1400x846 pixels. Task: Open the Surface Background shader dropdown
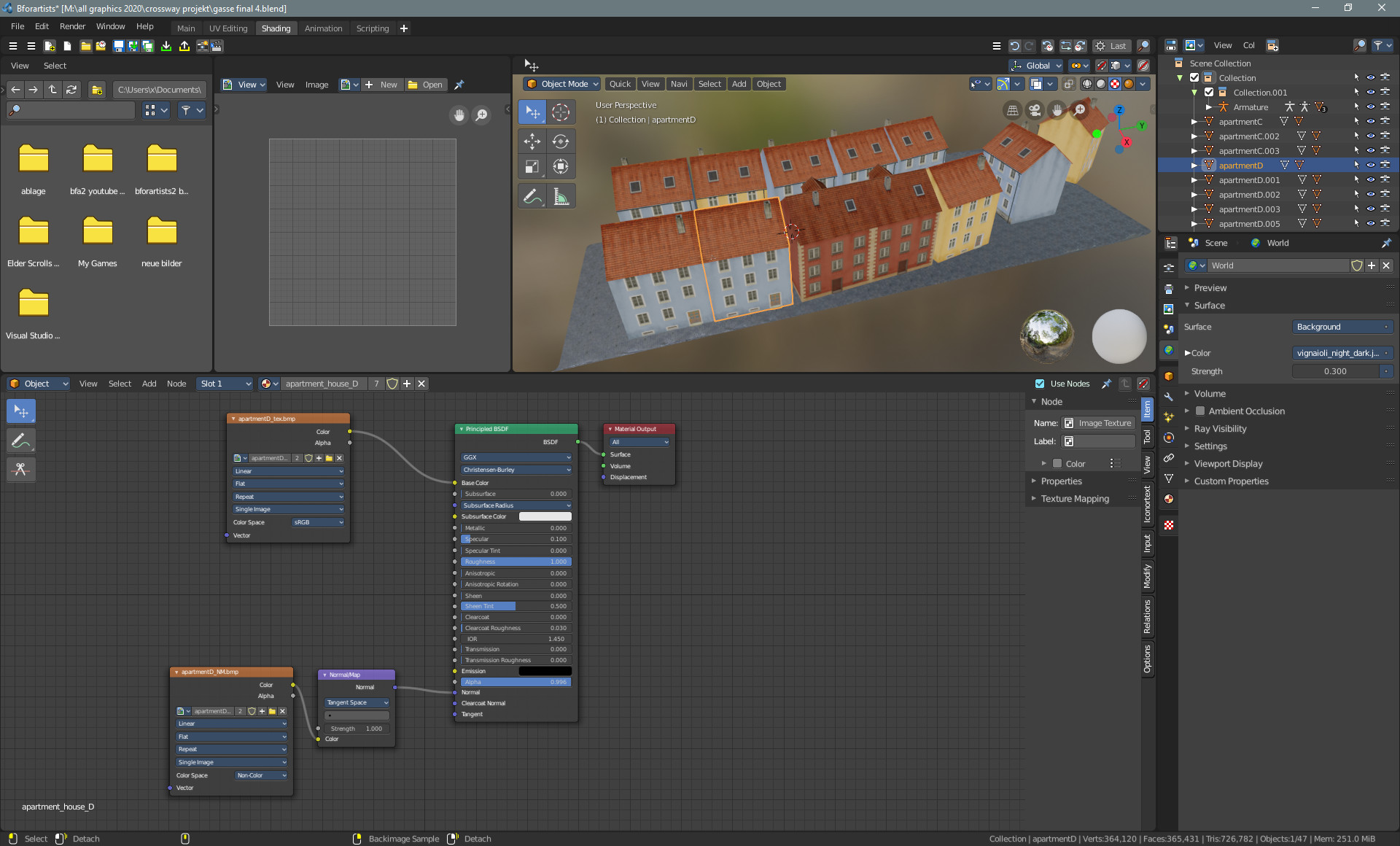[1342, 327]
